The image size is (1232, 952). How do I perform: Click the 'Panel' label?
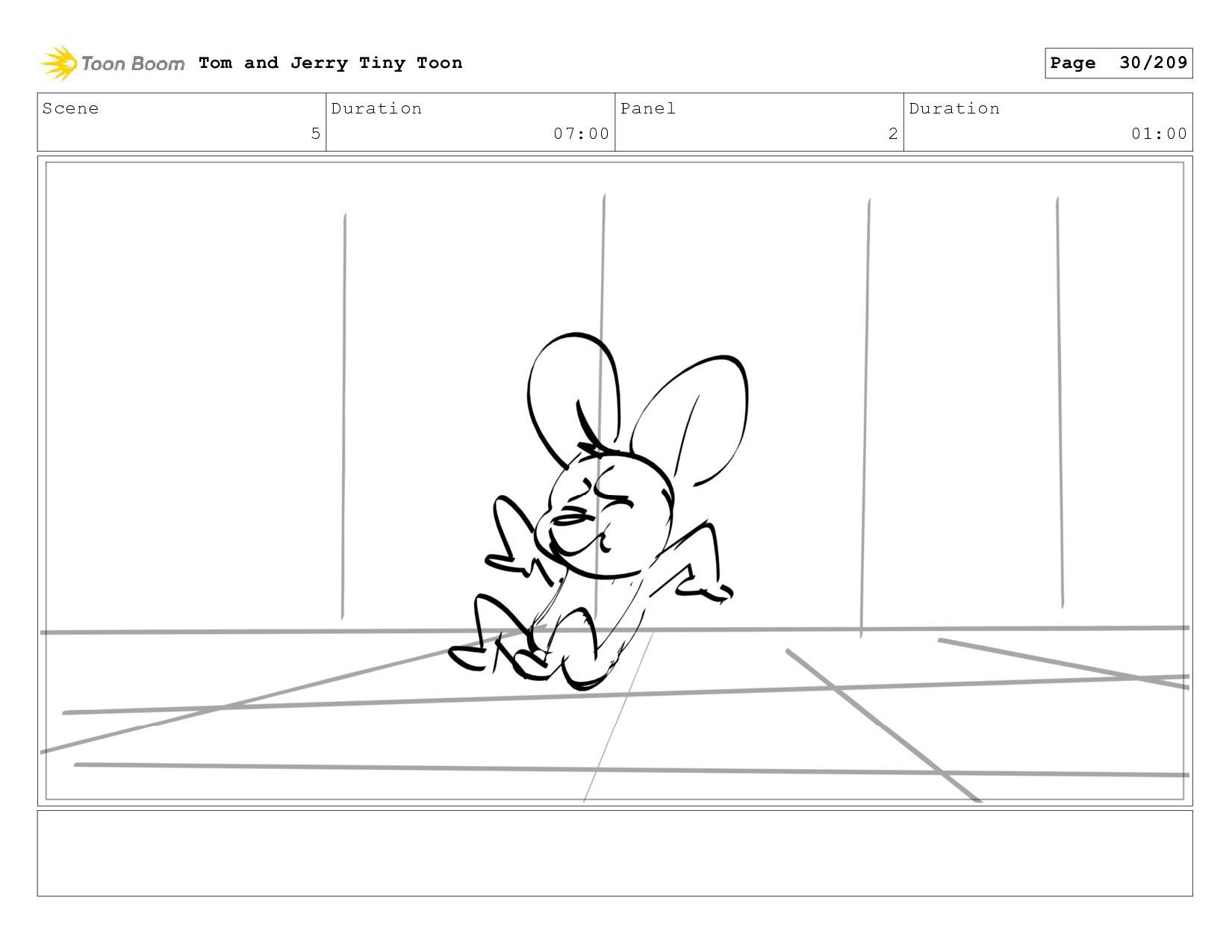click(x=648, y=108)
